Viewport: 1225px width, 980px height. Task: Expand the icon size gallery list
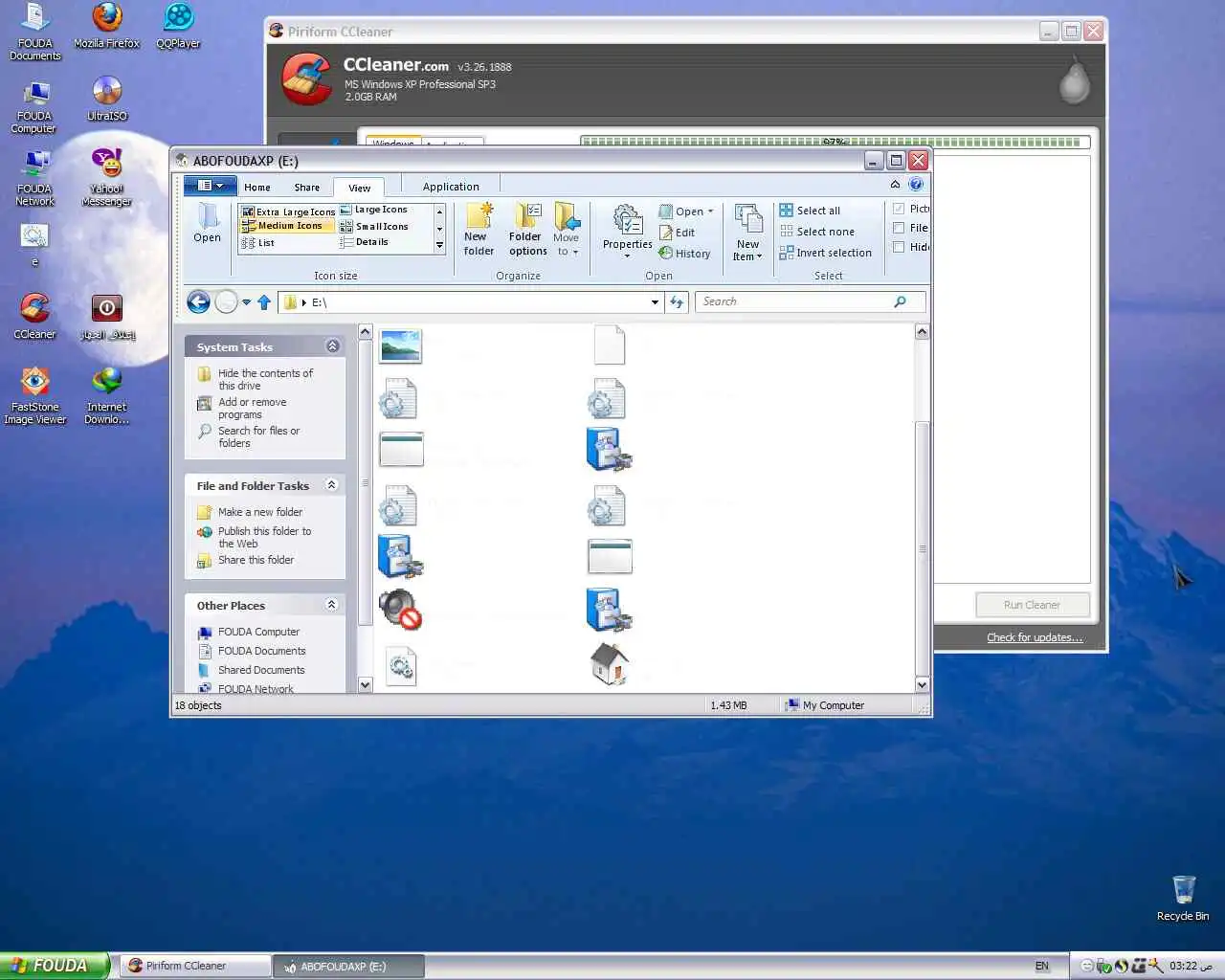(439, 246)
